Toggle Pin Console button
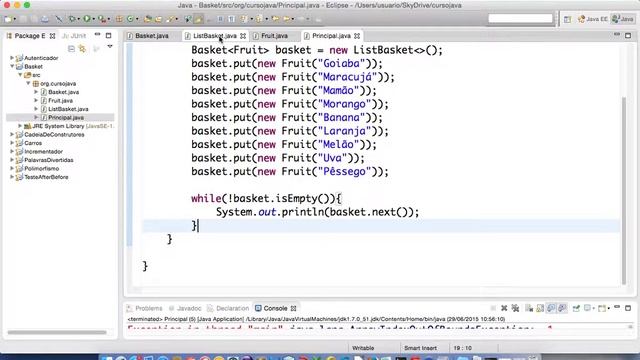The height and width of the screenshot is (360, 640). click(576, 308)
